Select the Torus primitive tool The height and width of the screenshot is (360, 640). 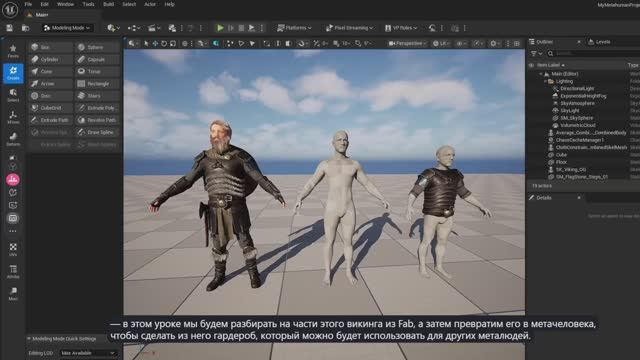pyautogui.click(x=97, y=71)
